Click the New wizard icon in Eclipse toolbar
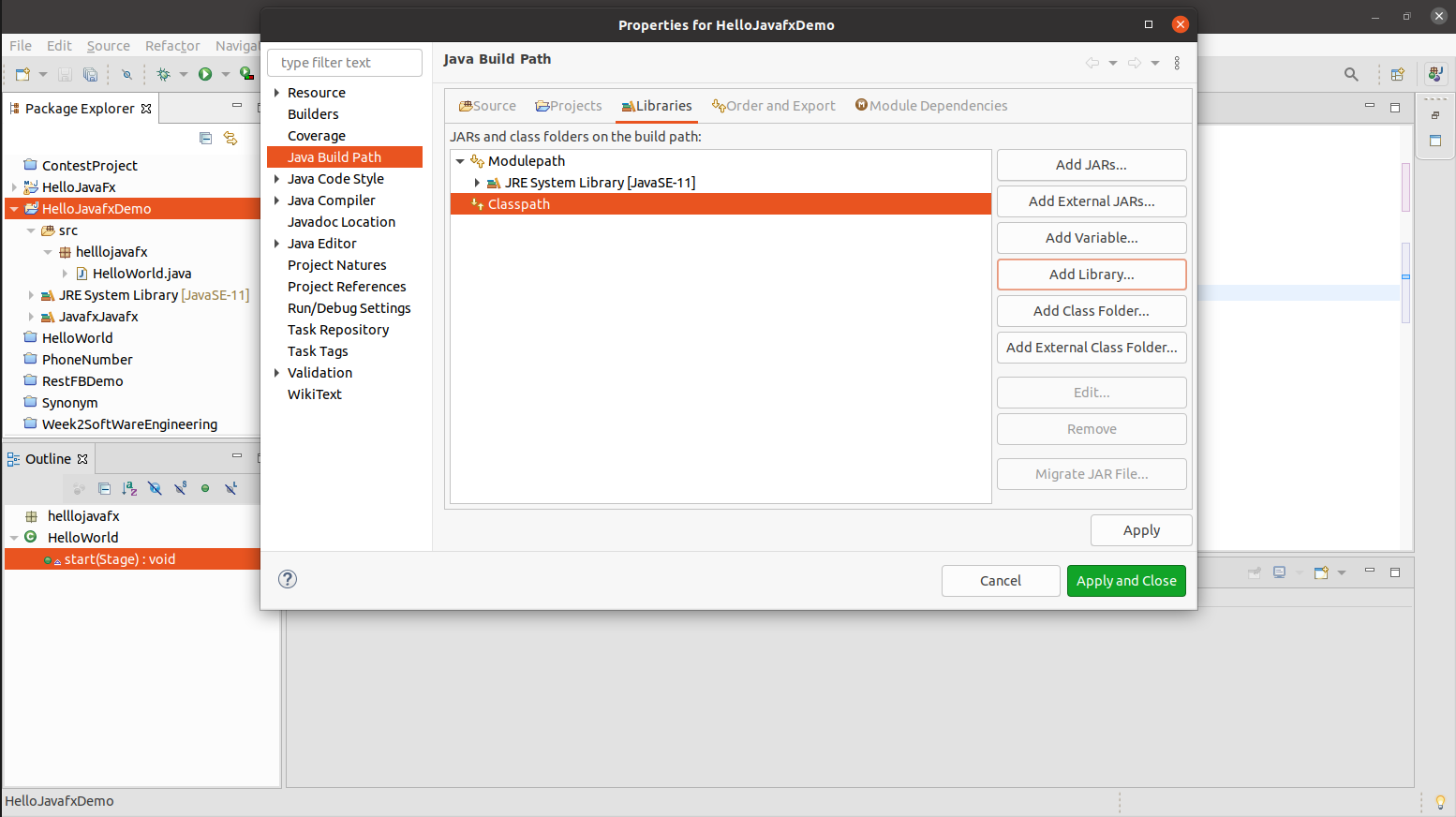The height and width of the screenshot is (817, 1456). click(22, 74)
